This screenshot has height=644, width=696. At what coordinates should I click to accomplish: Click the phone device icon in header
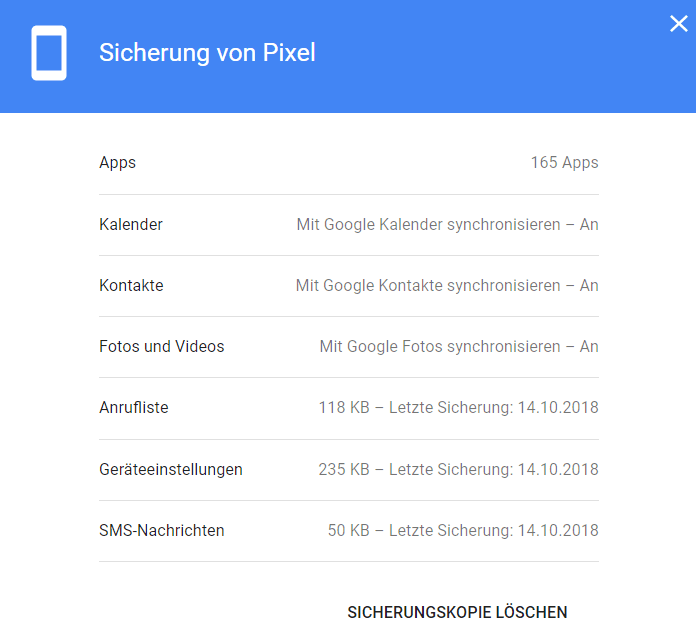click(49, 53)
